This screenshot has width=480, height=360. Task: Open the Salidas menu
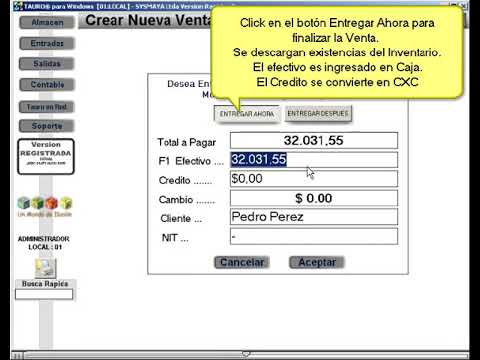coord(47,64)
